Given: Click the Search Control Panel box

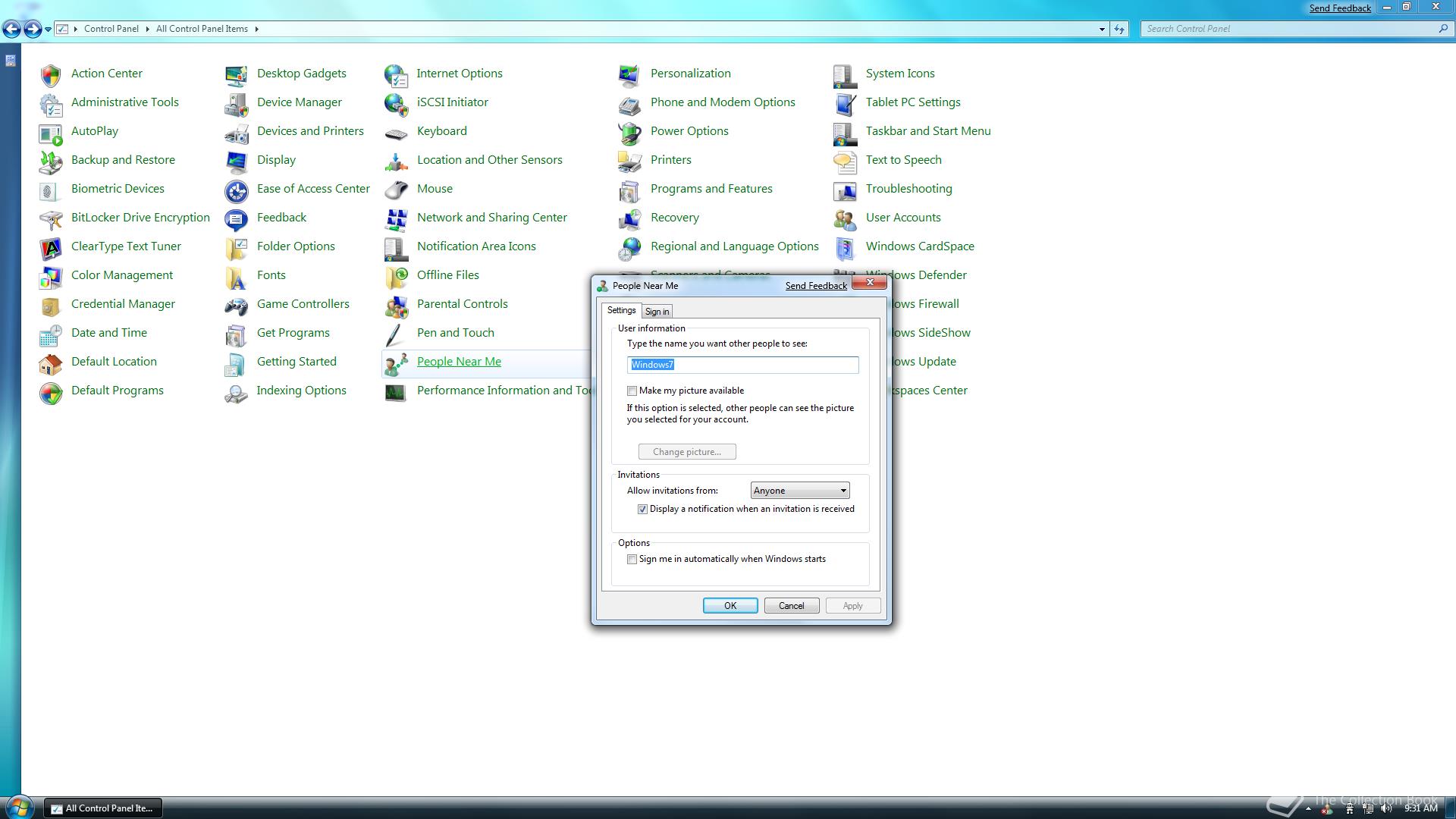Looking at the screenshot, I should 1297,29.
